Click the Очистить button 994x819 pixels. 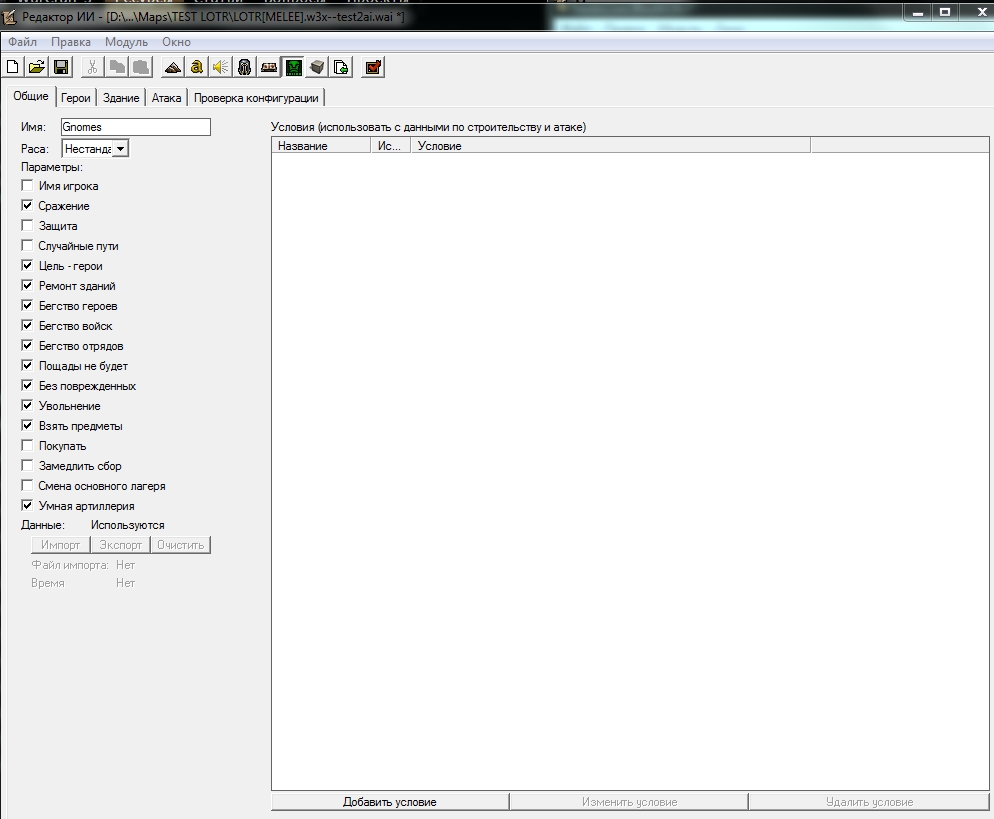point(181,545)
